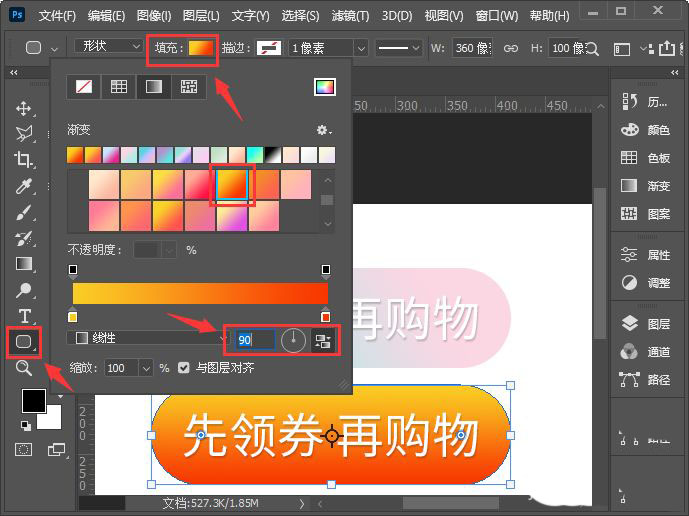689x516 pixels.
Task: Select the highlighted orange-red gradient preset
Action: tap(232, 185)
